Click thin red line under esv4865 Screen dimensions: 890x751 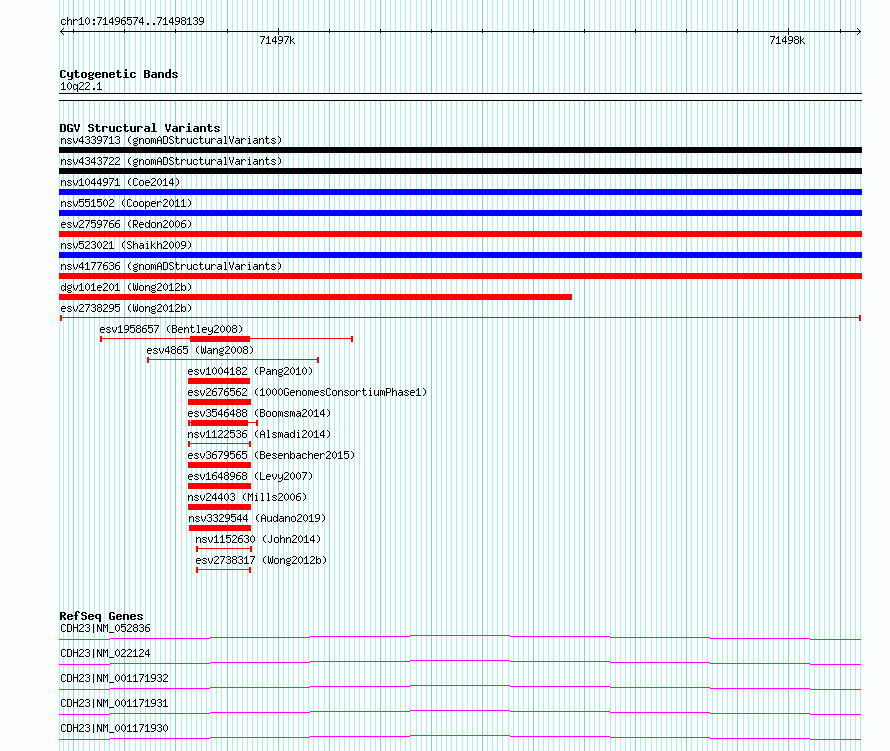[x=233, y=360]
